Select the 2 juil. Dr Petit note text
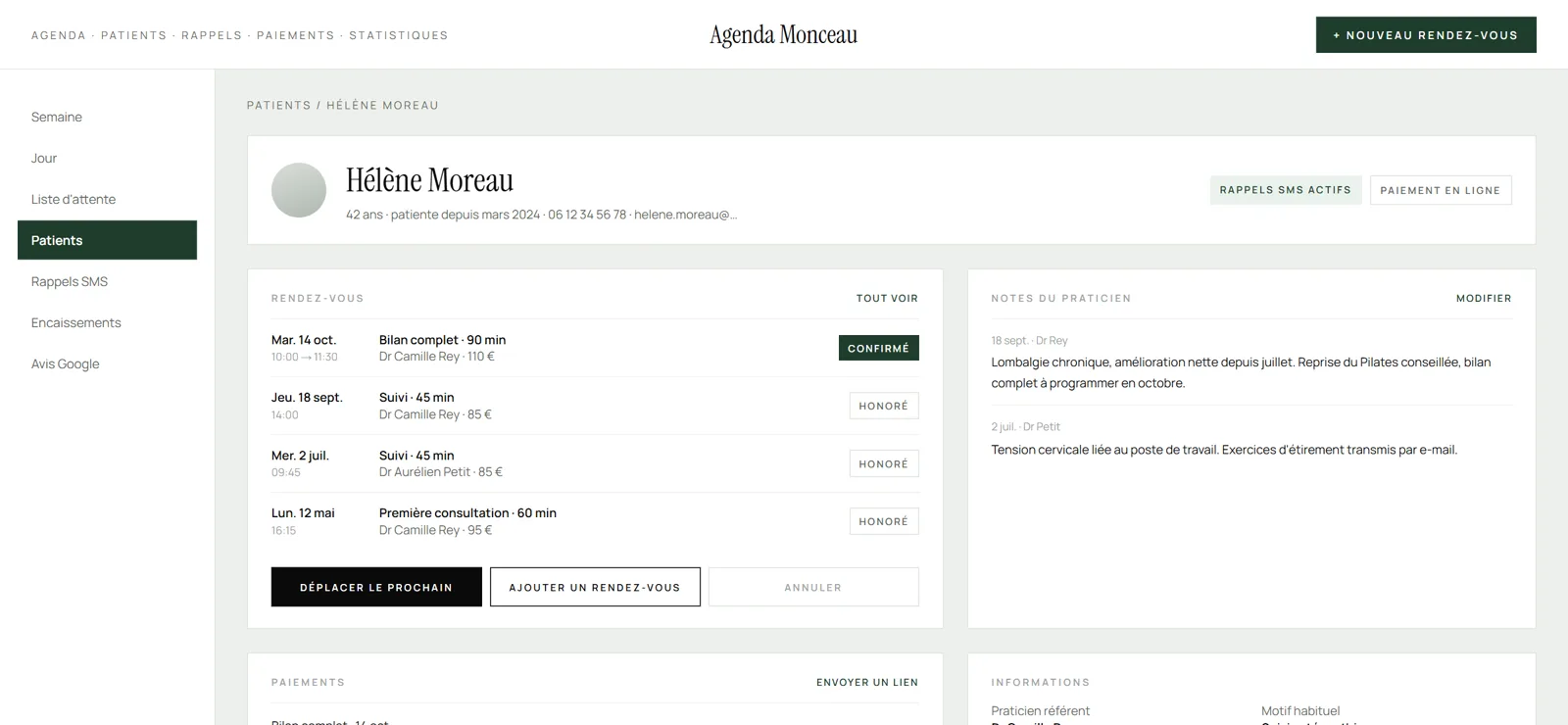Viewport: 1568px width, 725px height. (x=1224, y=450)
